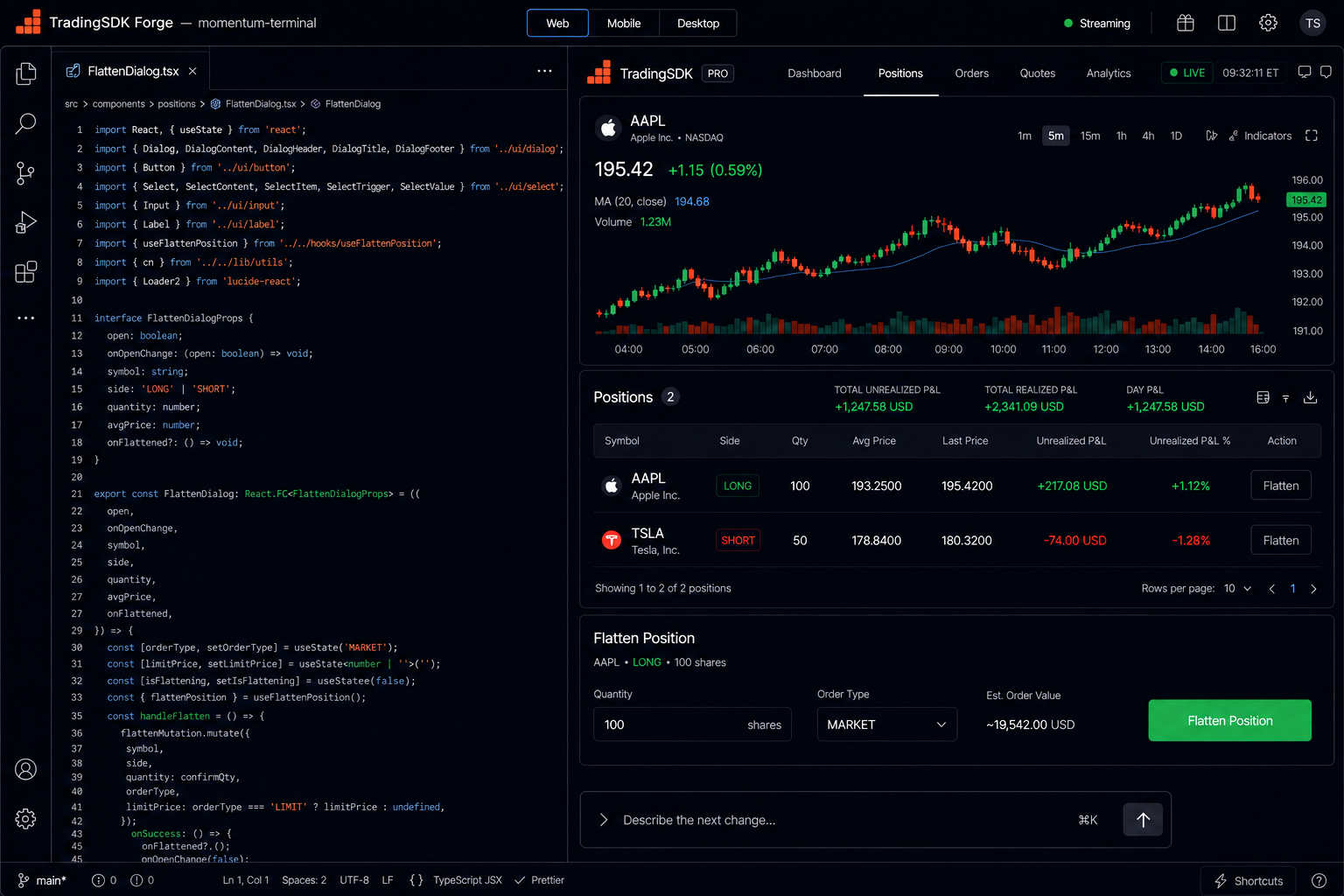The width and height of the screenshot is (1344, 896).
Task: Open the positions table columns layout icon
Action: 1263,397
